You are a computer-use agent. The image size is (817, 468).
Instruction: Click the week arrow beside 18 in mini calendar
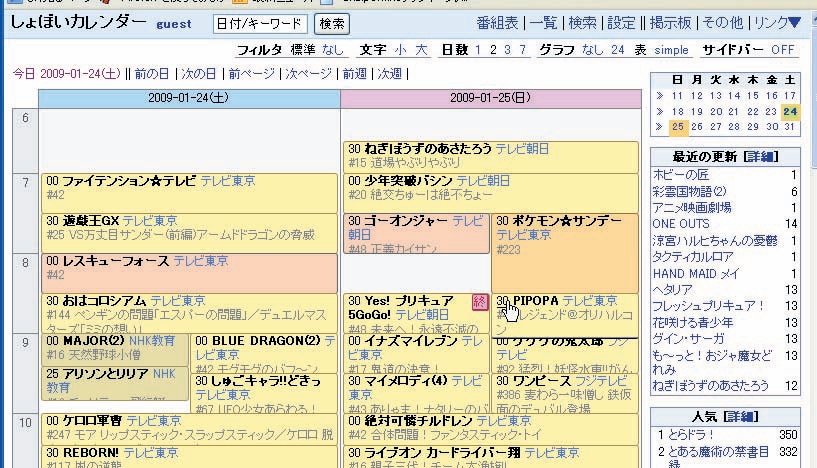(659, 112)
